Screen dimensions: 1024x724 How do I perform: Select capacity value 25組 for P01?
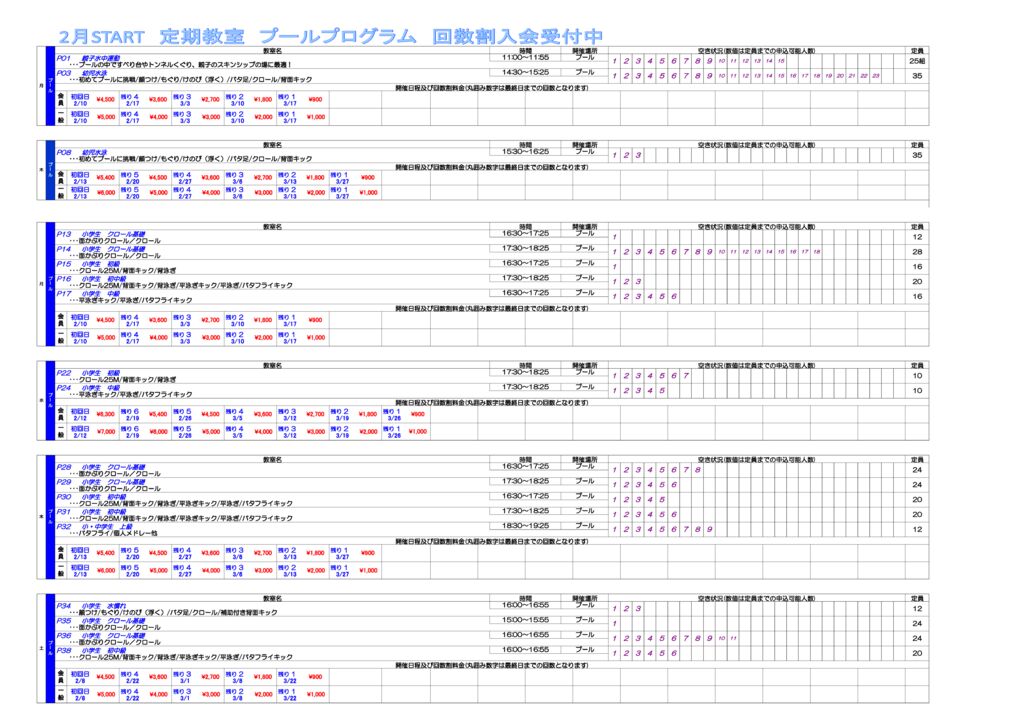(x=917, y=61)
